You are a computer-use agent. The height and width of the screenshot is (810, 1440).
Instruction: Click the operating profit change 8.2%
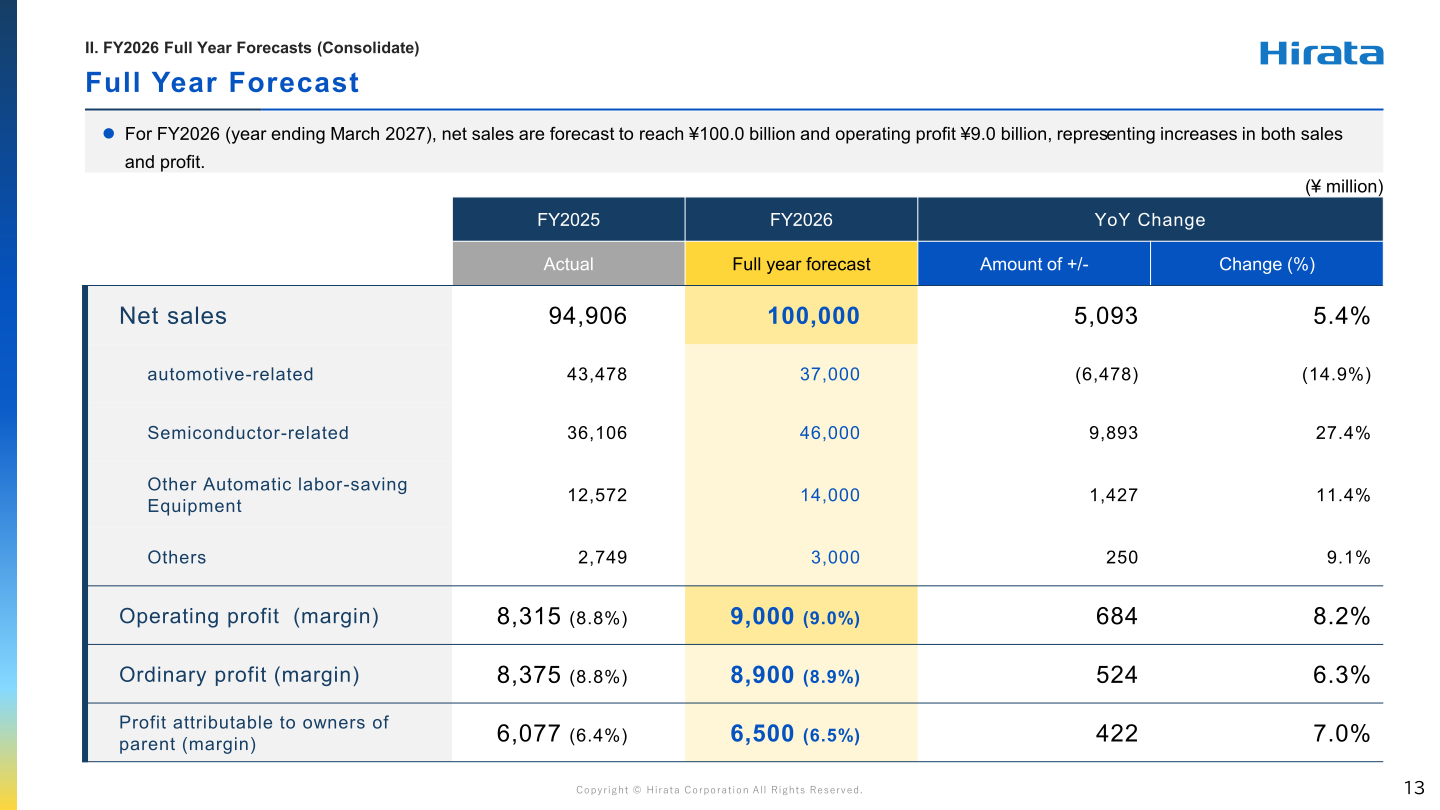click(1342, 616)
